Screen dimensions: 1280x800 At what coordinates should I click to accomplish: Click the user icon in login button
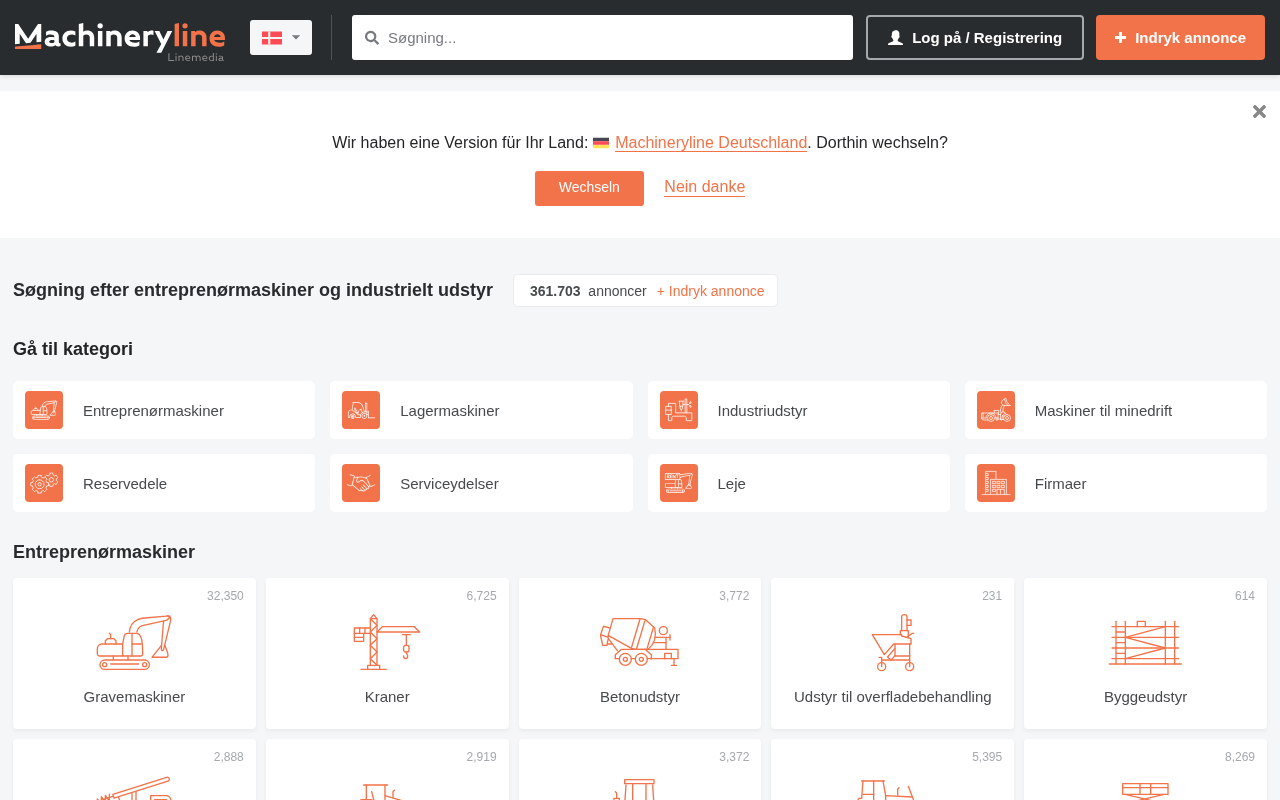[895, 38]
